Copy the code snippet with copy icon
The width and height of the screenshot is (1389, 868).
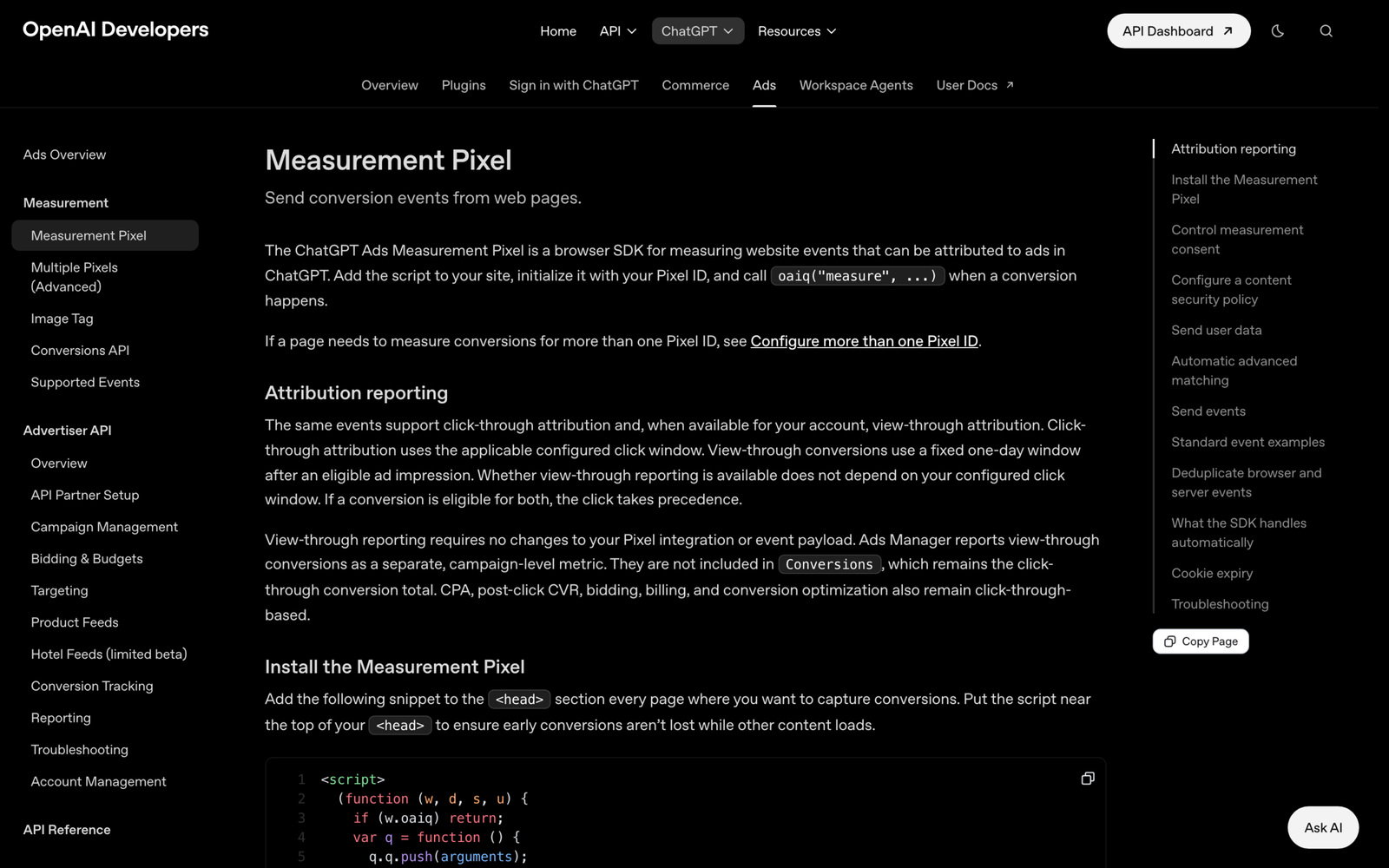tap(1088, 779)
